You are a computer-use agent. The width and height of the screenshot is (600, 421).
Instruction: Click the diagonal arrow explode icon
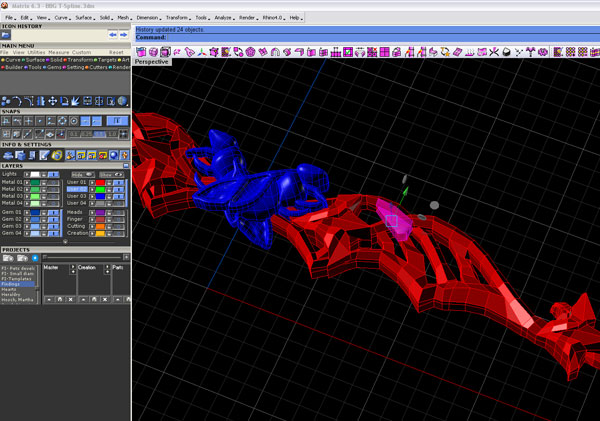click(76, 101)
